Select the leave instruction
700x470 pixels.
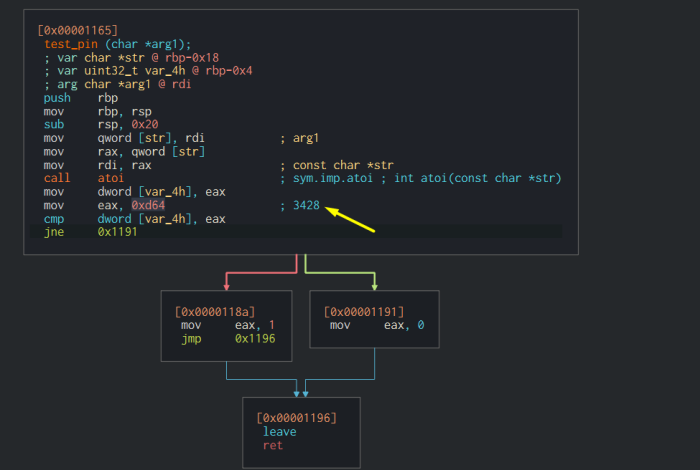pos(279,431)
